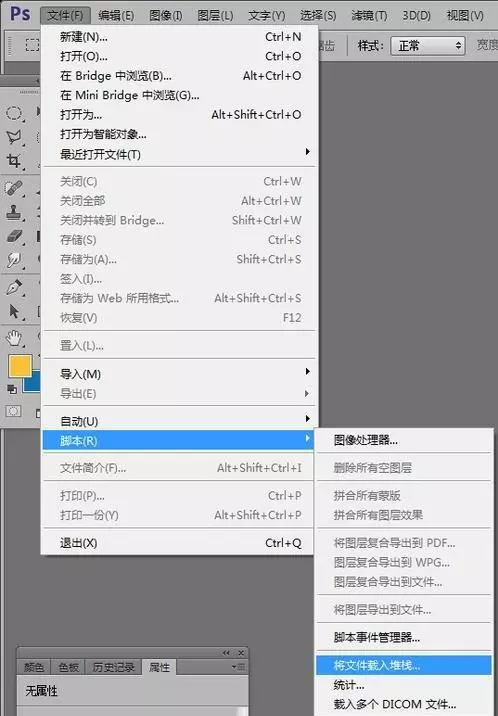498x716 pixels.
Task: Open the 文件(F) menu
Action: [65, 16]
